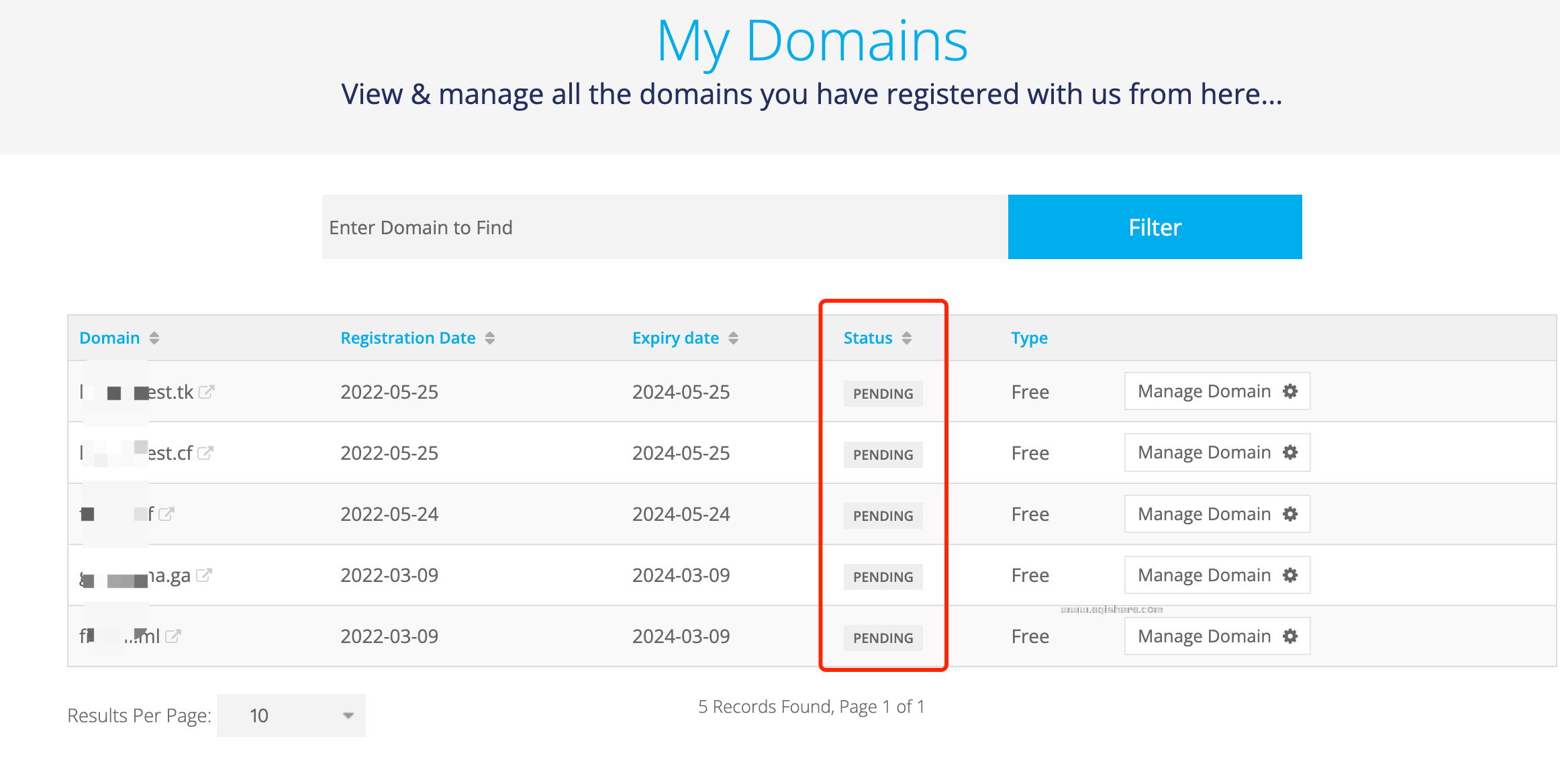
Task: Open Manage Domain on the 2022-05-24 row
Action: [1217, 514]
